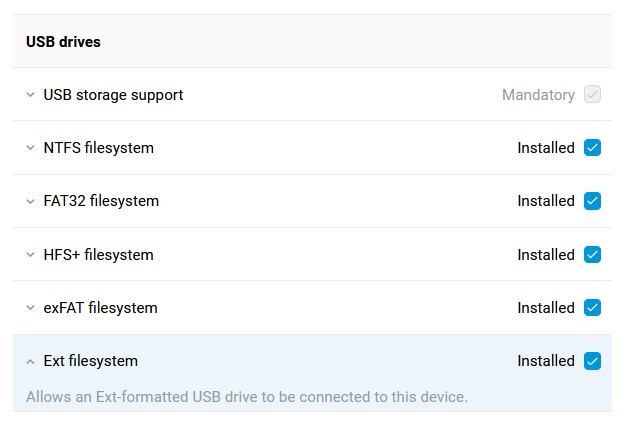This screenshot has width=627, height=426.
Task: Select the exFAT filesystem label
Action: (x=100, y=308)
